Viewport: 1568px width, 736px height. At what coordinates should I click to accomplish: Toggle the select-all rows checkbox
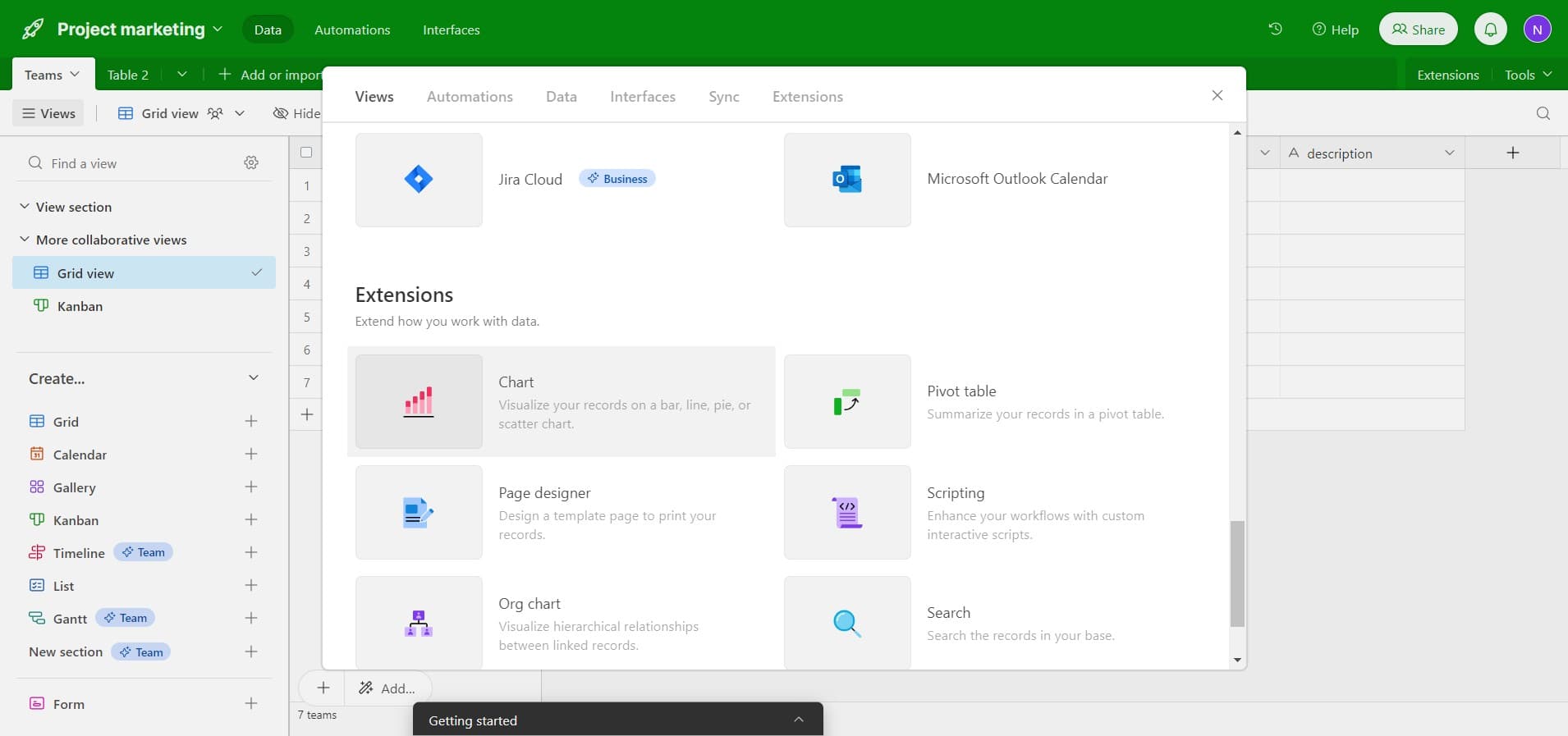306,153
